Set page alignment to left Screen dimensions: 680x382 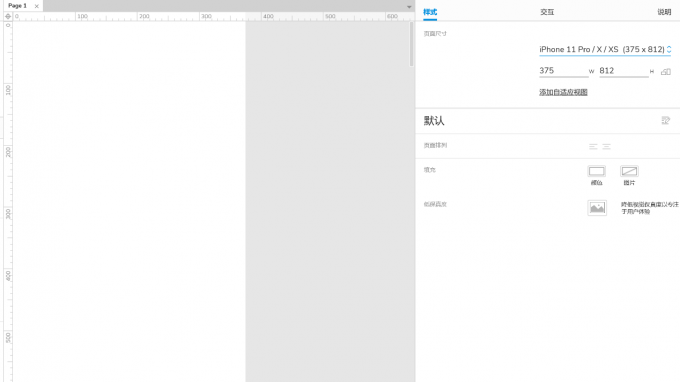pyautogui.click(x=593, y=147)
